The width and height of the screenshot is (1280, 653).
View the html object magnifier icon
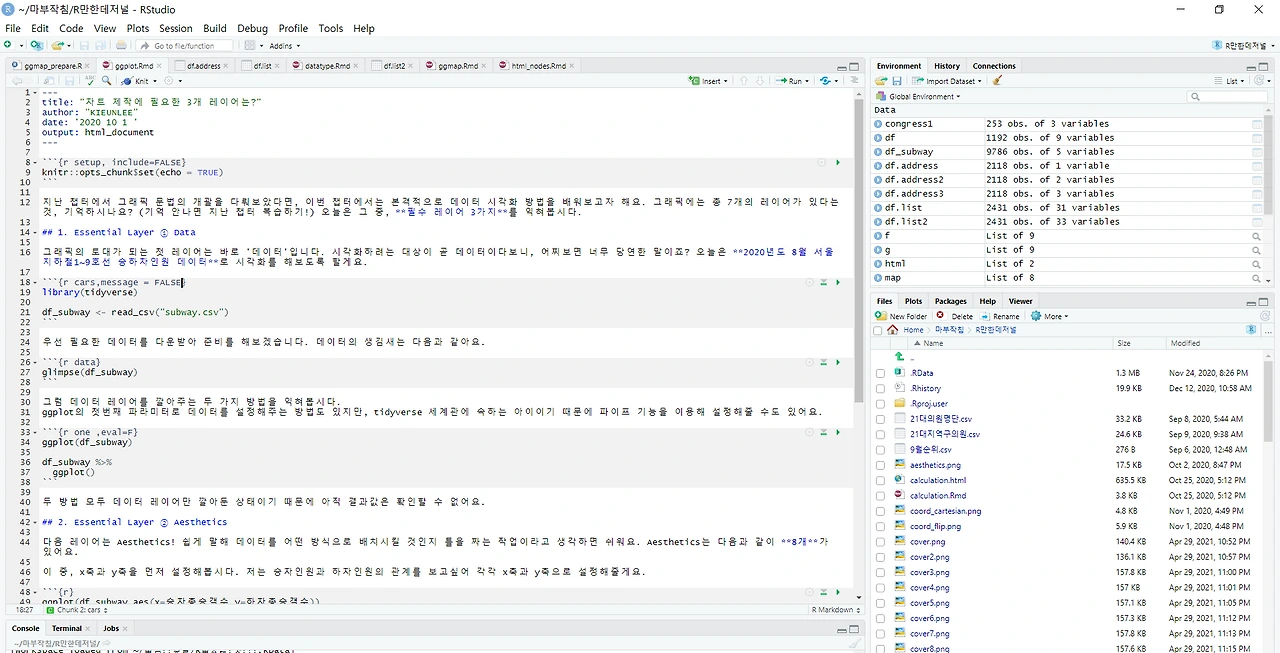click(1257, 264)
